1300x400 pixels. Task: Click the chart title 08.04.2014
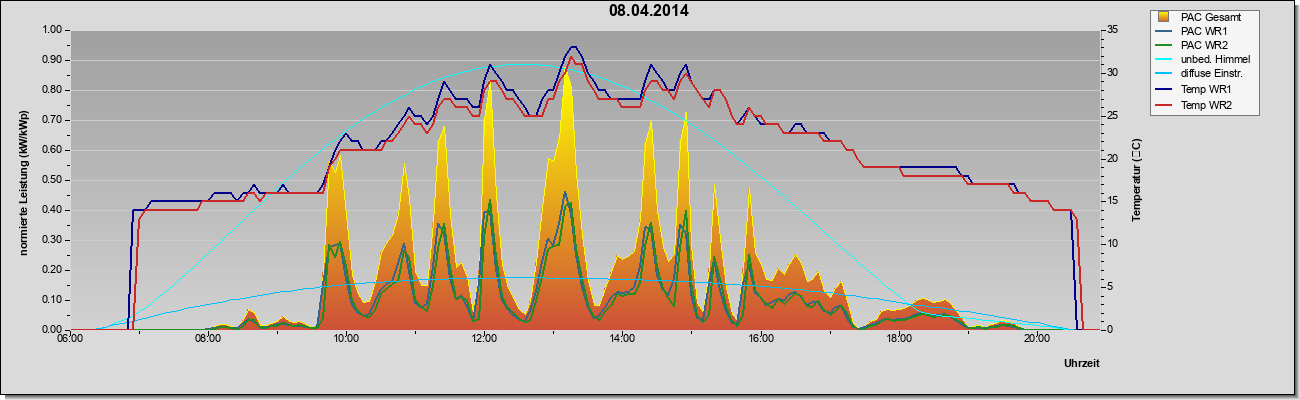click(x=649, y=11)
